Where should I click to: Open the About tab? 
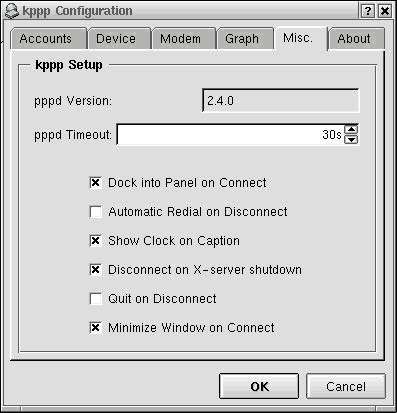pos(356,39)
